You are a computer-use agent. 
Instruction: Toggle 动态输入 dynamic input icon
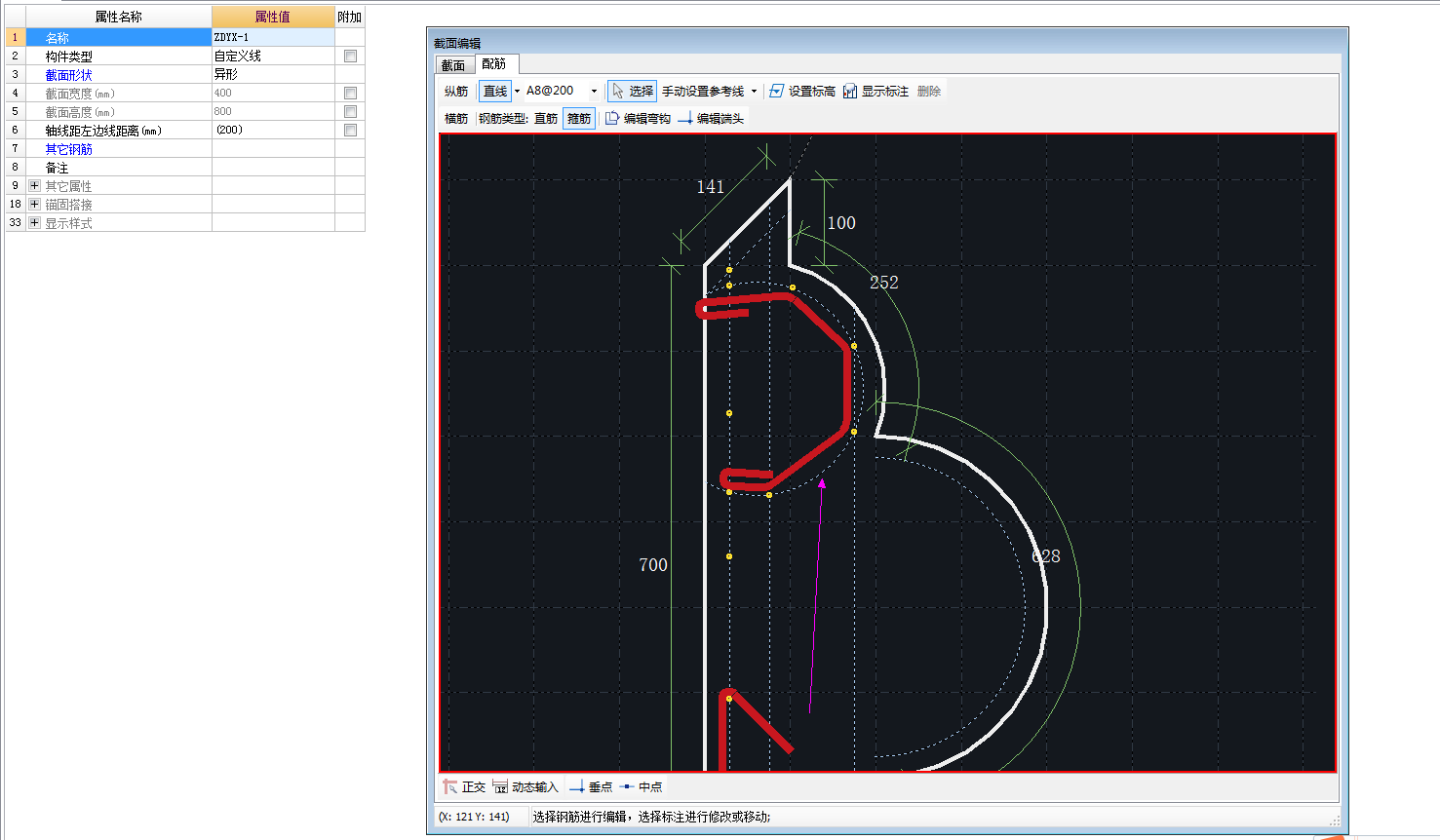click(x=500, y=786)
